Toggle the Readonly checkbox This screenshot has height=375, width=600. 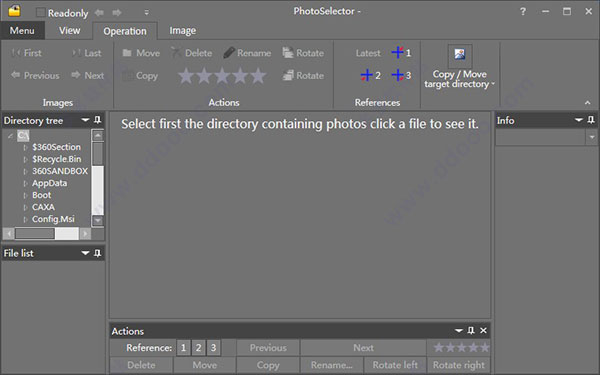pos(41,13)
